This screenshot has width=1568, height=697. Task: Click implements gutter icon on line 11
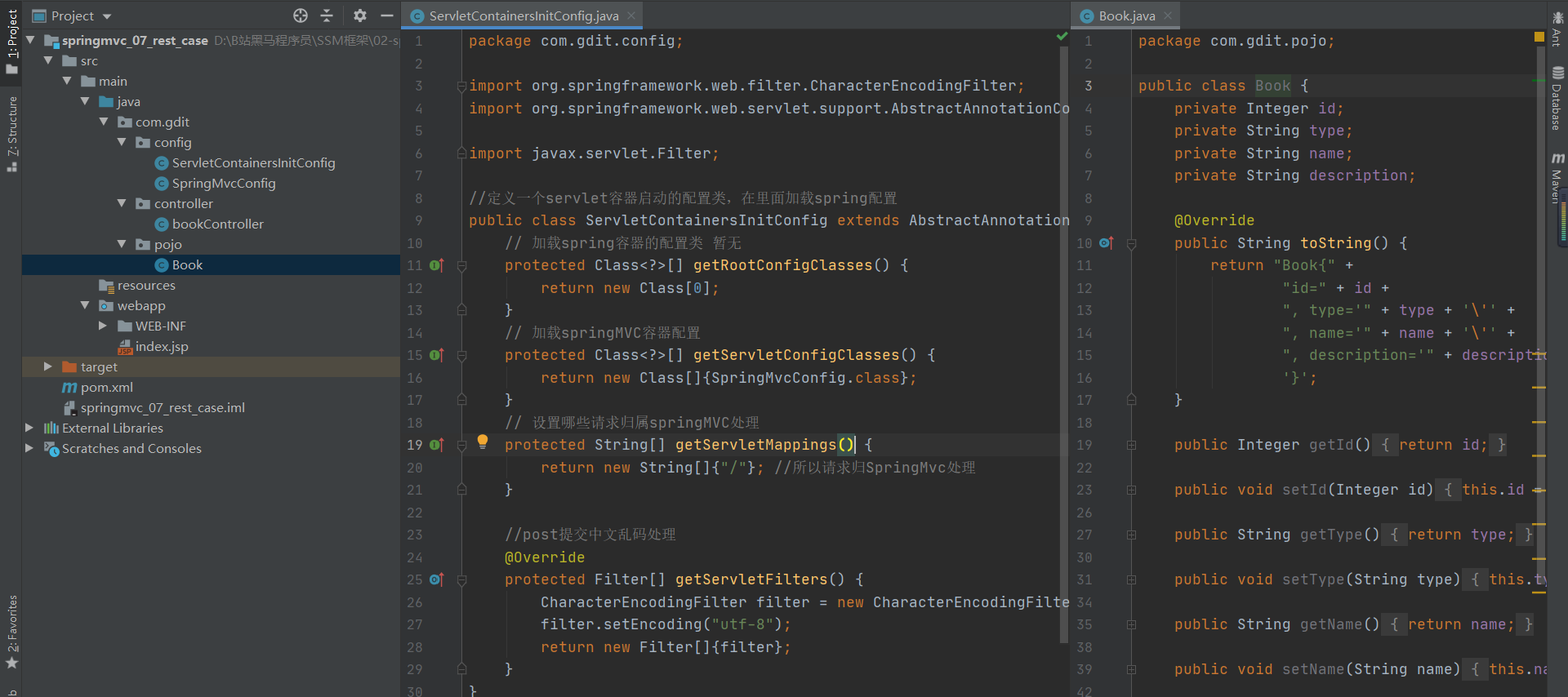[x=437, y=265]
